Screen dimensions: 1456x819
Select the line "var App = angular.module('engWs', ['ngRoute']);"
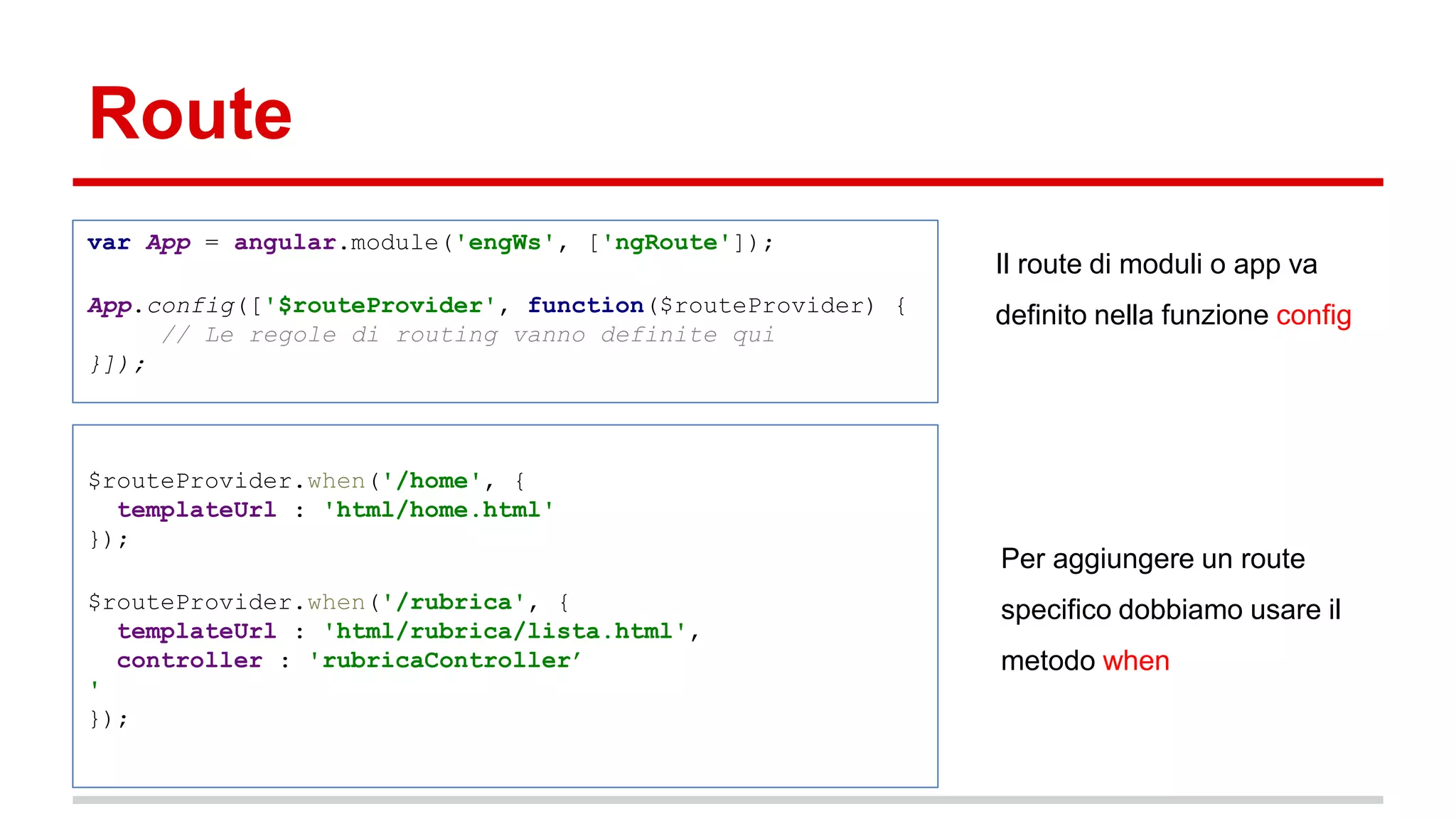[430, 243]
